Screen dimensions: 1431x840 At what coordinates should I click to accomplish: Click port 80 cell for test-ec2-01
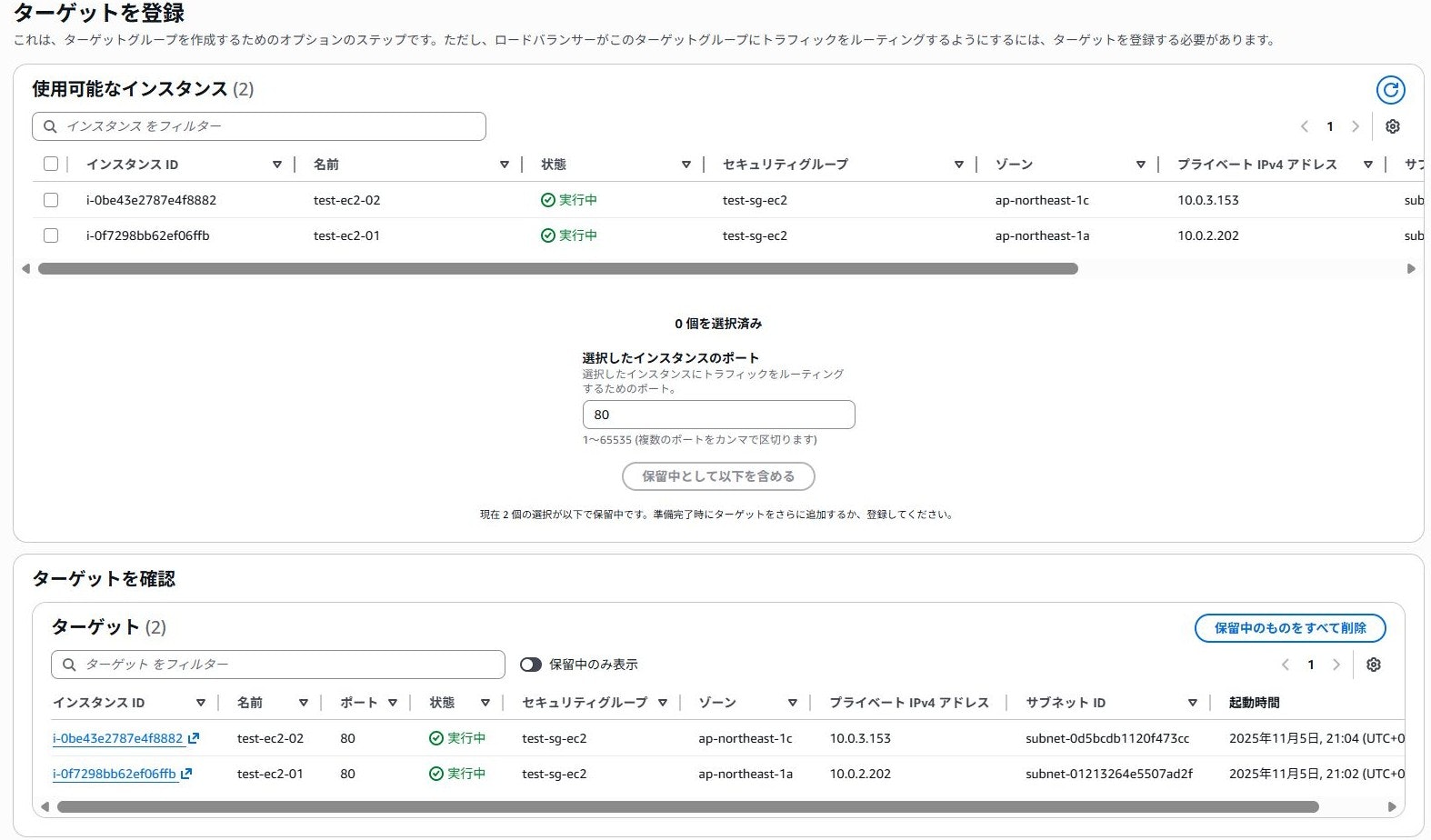pos(347,774)
